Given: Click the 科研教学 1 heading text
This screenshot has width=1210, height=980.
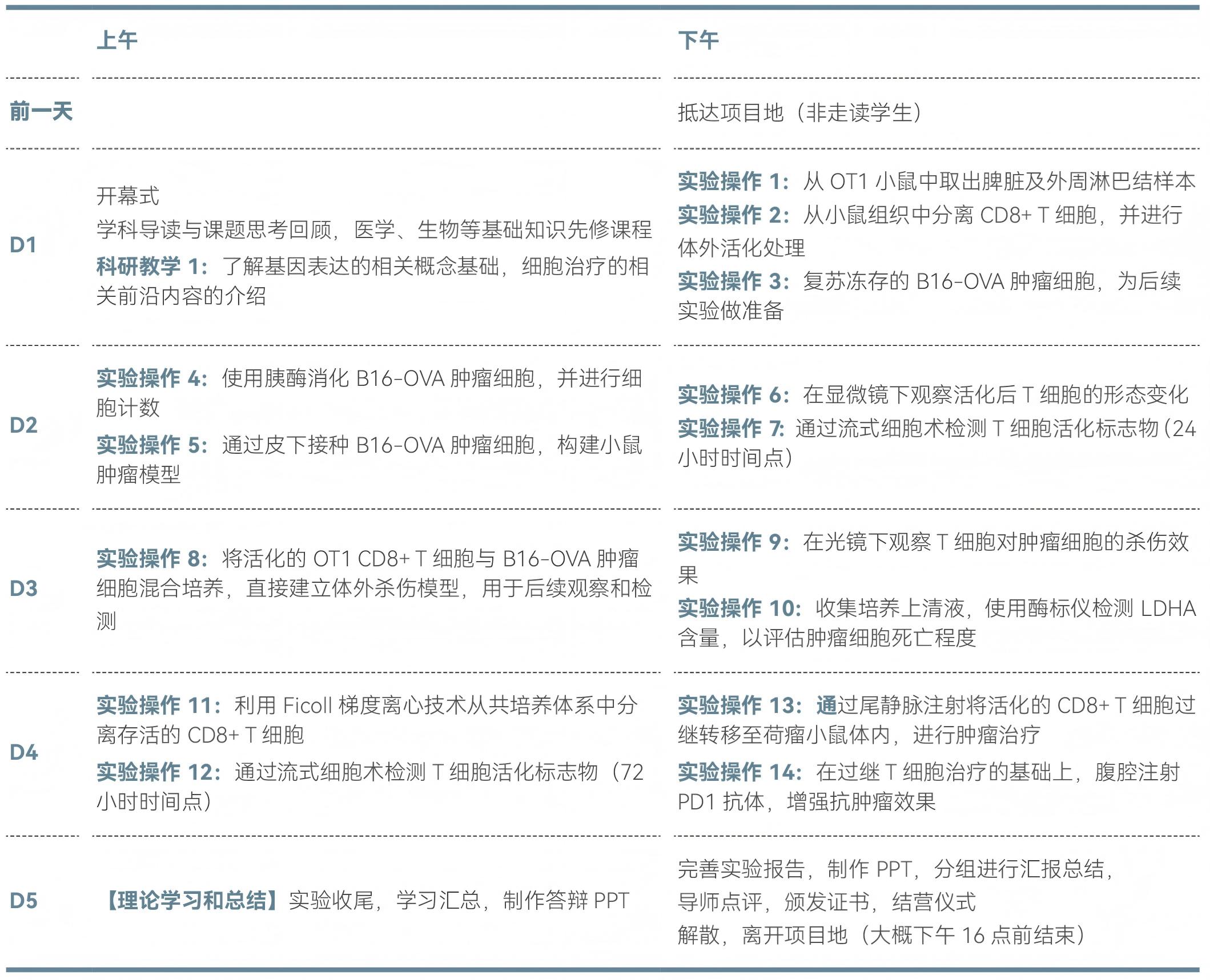Looking at the screenshot, I should click(x=151, y=267).
